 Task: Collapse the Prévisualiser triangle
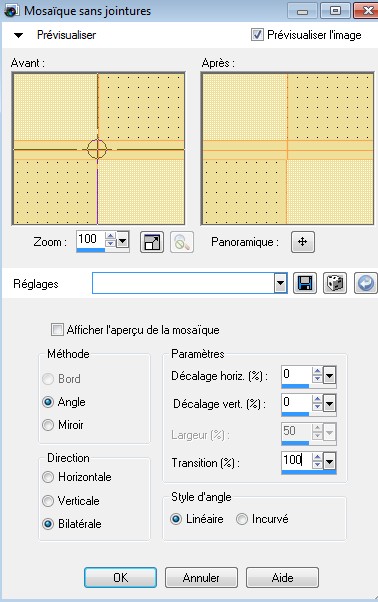[x=18, y=35]
